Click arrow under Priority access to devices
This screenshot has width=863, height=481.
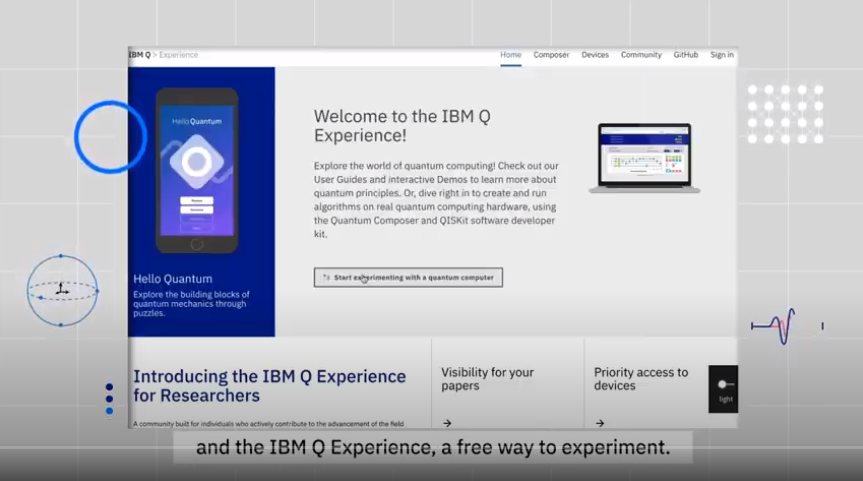(x=600, y=423)
